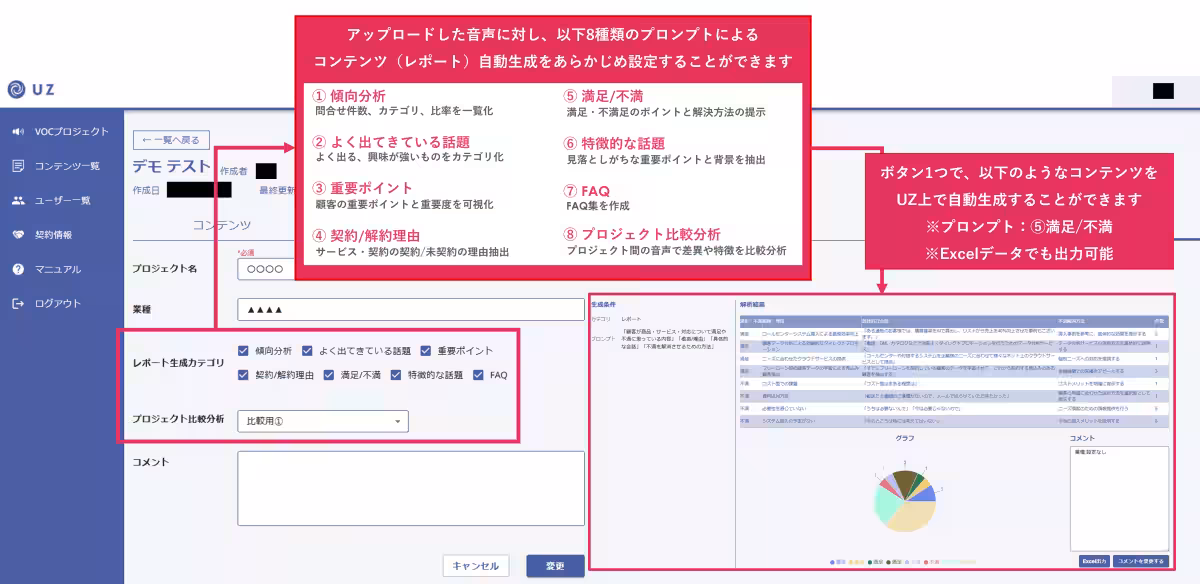Open the マニュアル help icon
Screen dimensions: 1200x584
pyautogui.click(x=18, y=269)
